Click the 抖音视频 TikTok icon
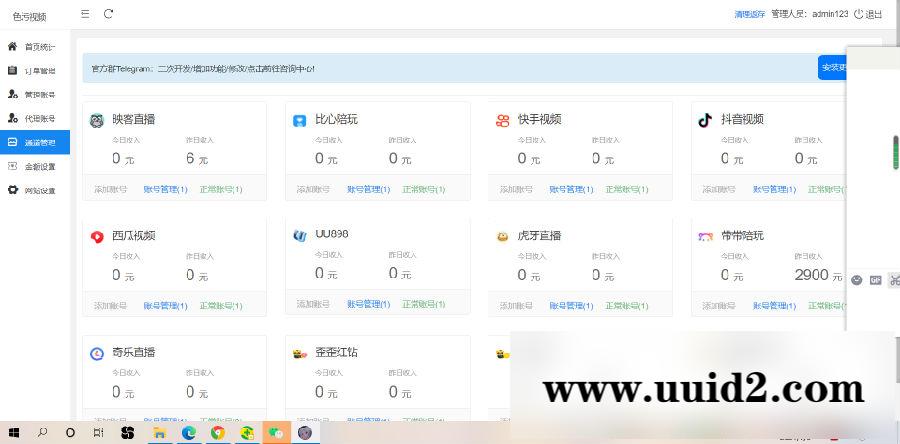 (705, 120)
